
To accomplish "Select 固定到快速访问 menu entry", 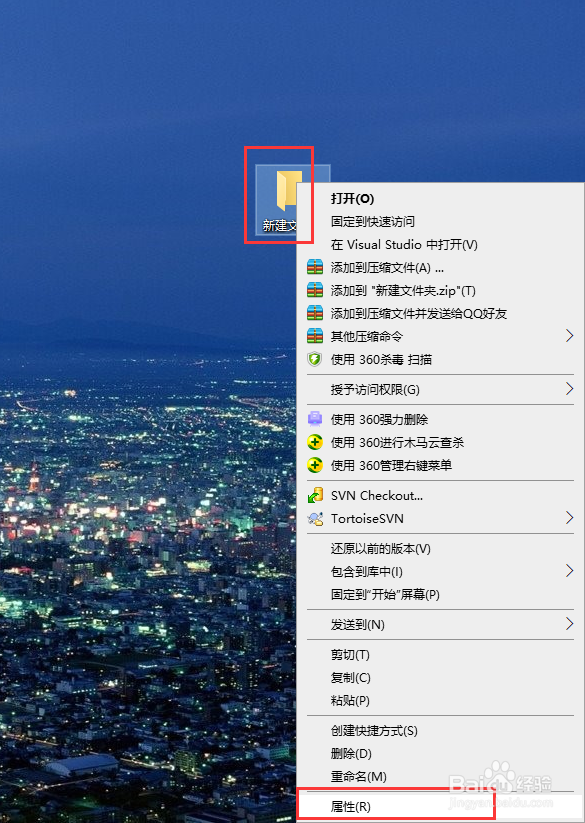I will pos(441,221).
